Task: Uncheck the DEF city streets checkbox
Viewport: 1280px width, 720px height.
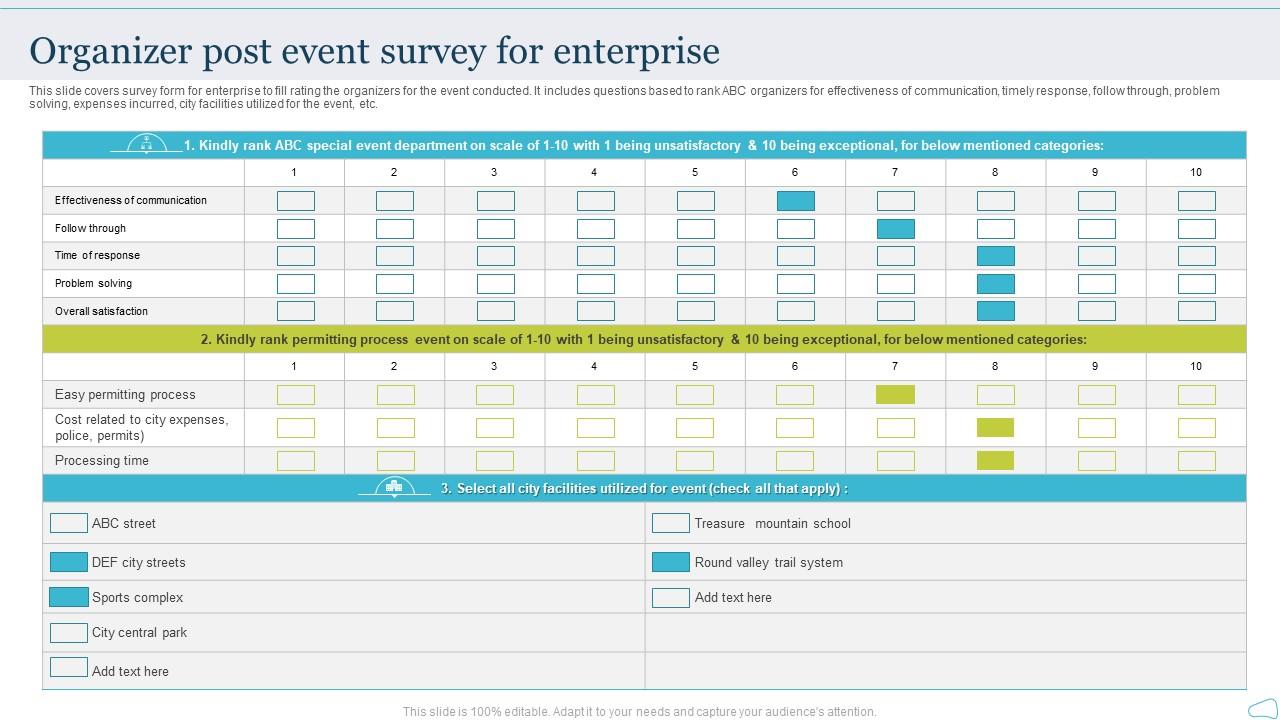Action: [x=69, y=561]
